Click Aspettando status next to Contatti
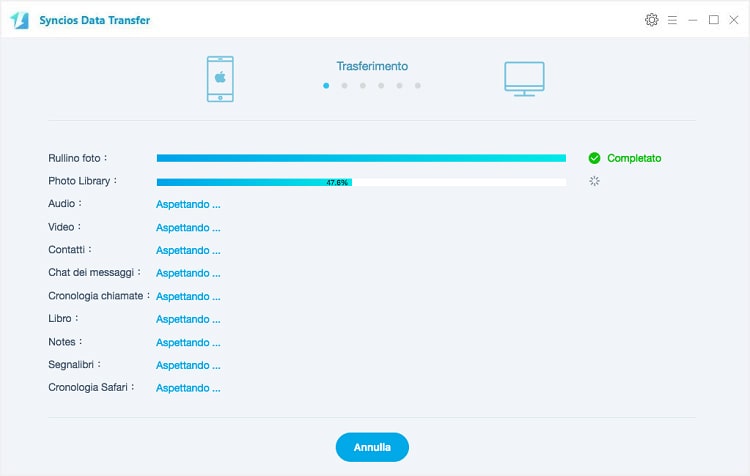The height and width of the screenshot is (476, 750). point(188,250)
